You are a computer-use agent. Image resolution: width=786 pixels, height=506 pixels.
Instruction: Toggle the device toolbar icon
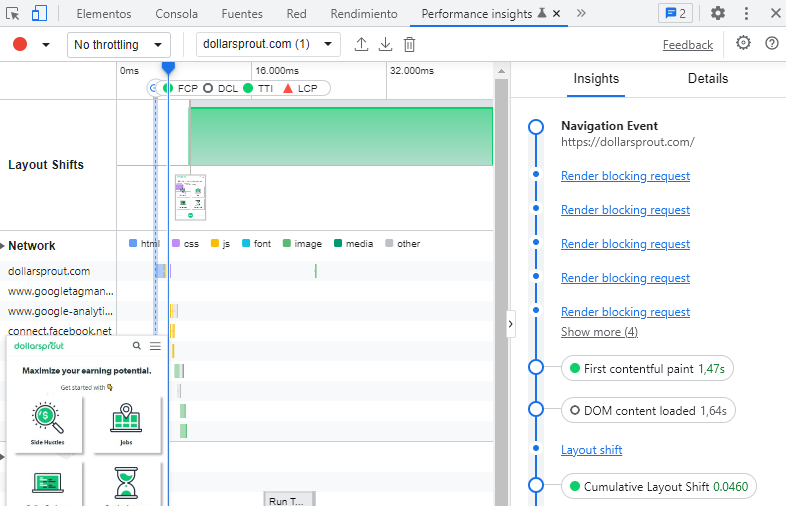(x=39, y=14)
